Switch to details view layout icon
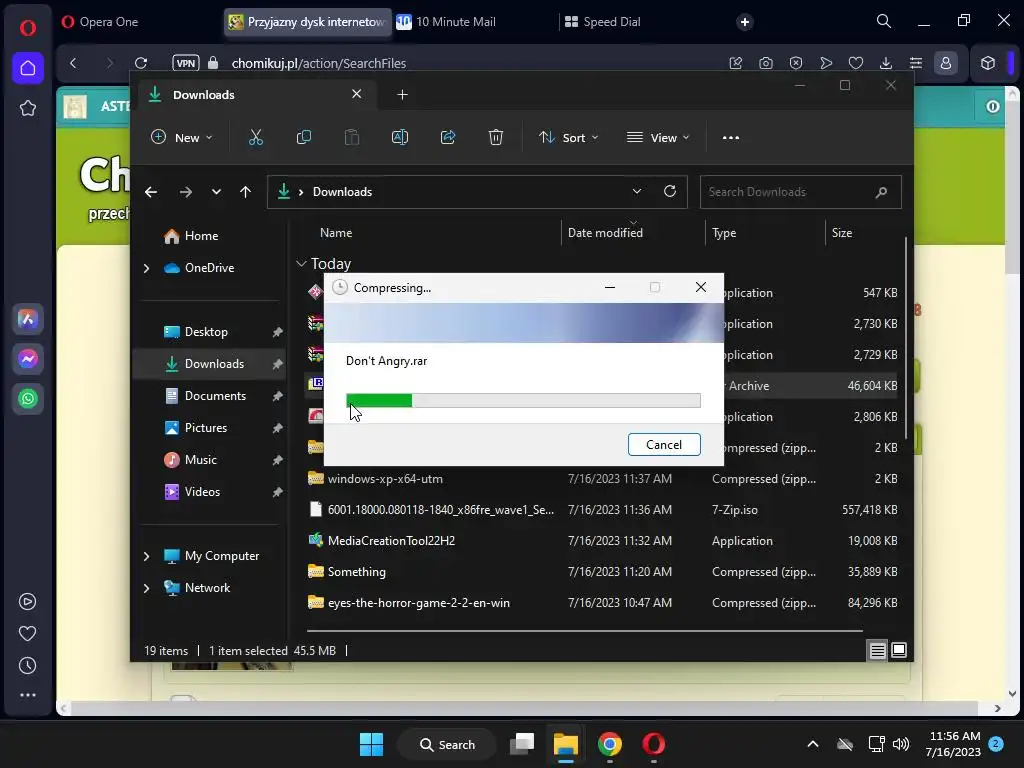Viewport: 1024px width, 768px height. [x=877, y=650]
